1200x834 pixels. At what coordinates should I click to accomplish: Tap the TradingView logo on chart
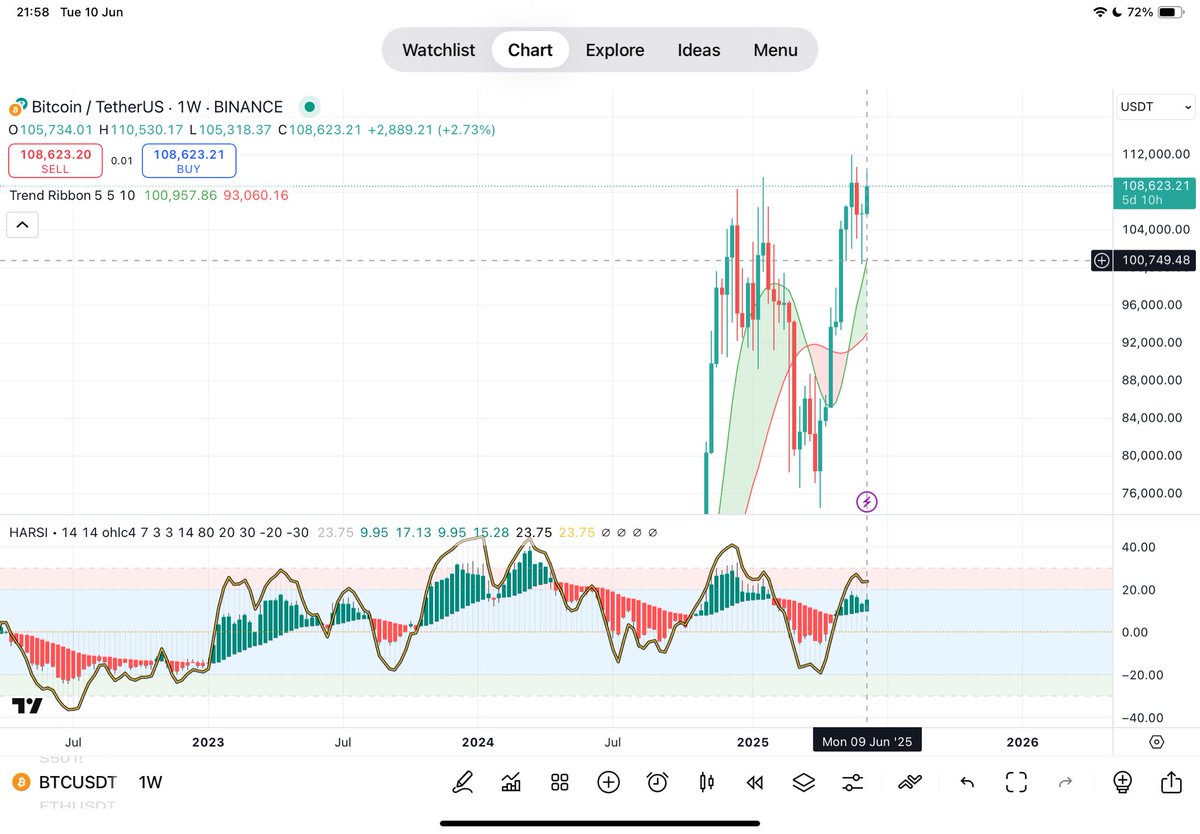point(27,706)
